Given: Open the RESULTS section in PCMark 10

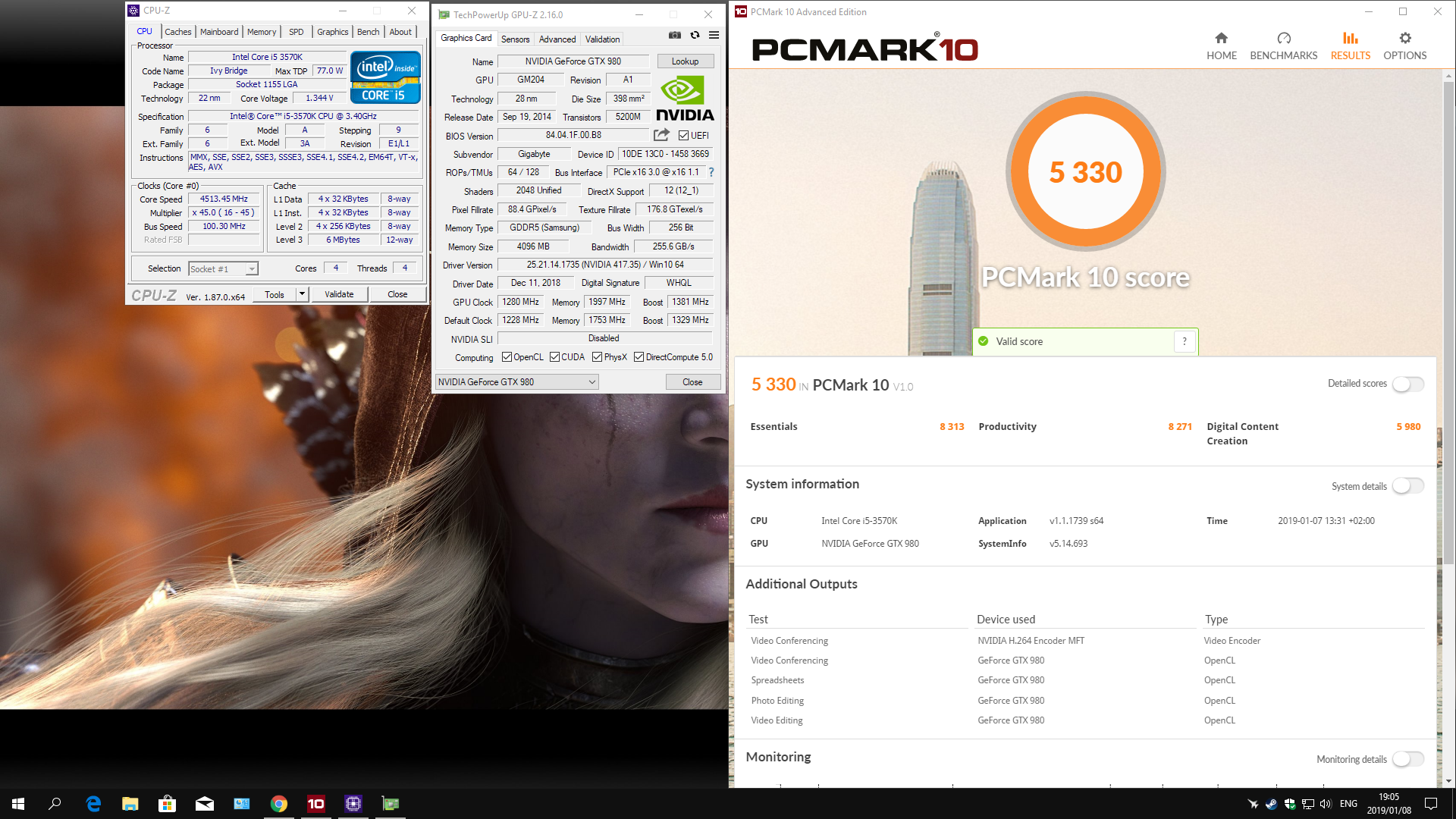Looking at the screenshot, I should point(1350,46).
